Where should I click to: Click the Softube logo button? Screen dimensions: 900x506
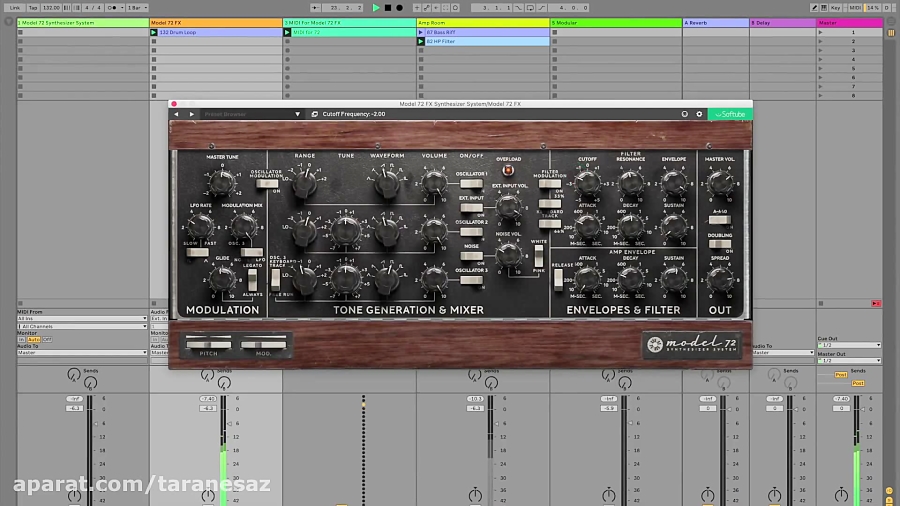coord(730,114)
